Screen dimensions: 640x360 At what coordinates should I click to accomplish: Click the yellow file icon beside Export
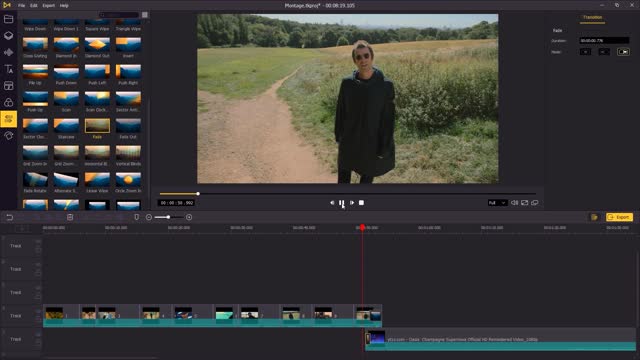point(594,217)
